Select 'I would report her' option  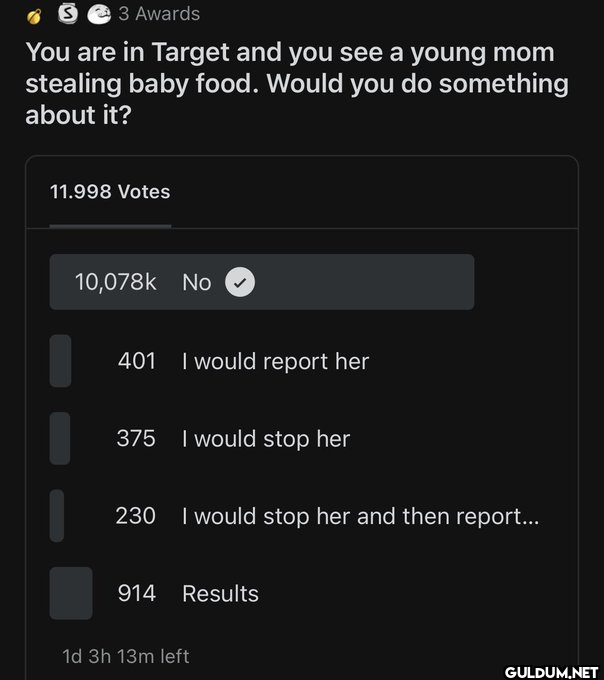pyautogui.click(x=275, y=361)
